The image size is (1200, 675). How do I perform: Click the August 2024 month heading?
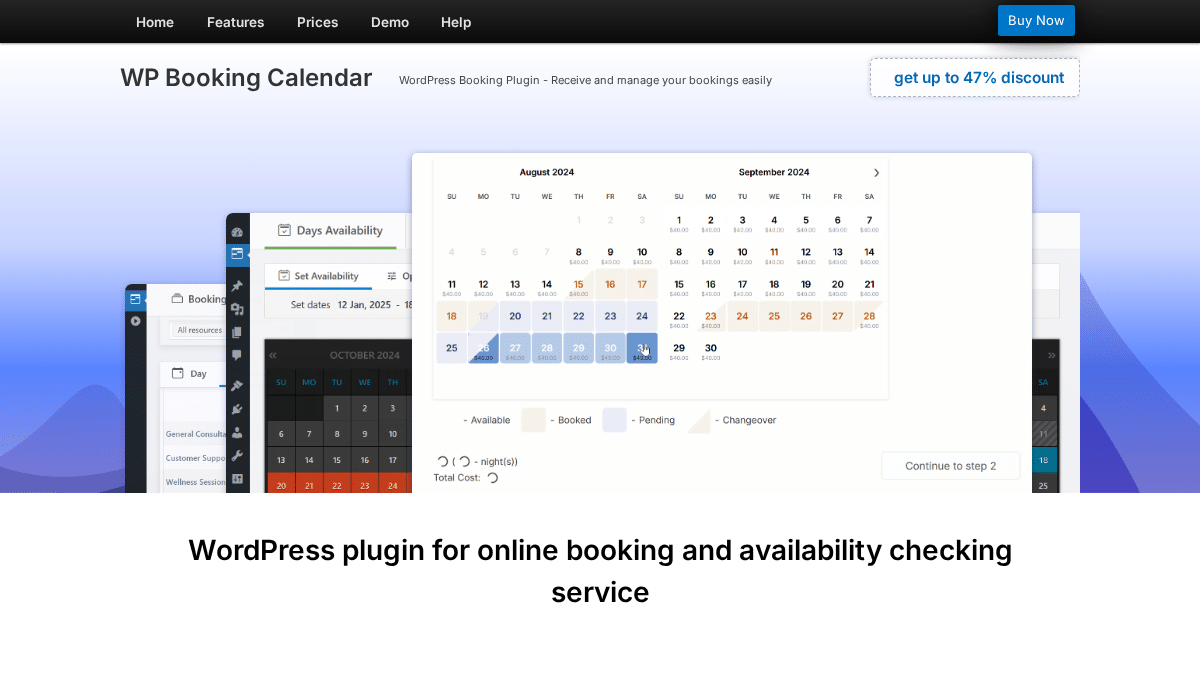[x=547, y=172]
